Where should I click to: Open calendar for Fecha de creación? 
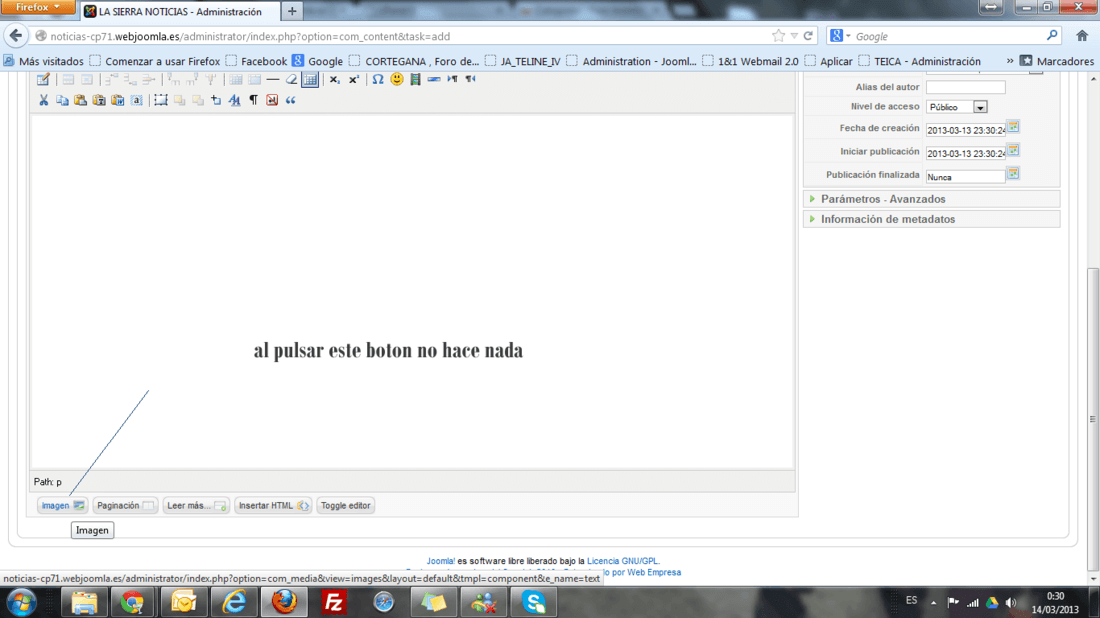point(1013,127)
